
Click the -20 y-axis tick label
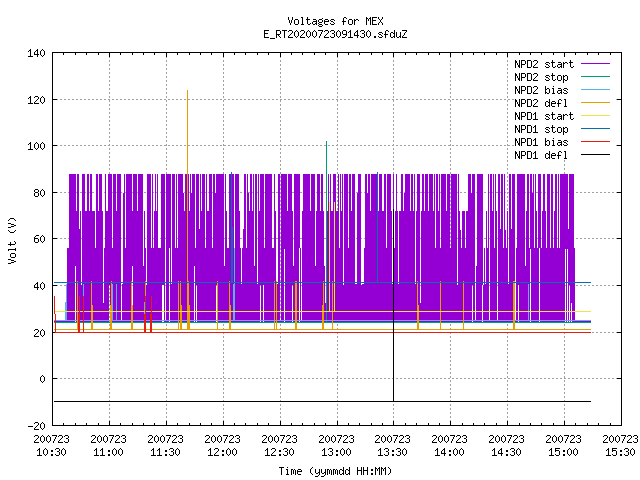click(x=36, y=426)
